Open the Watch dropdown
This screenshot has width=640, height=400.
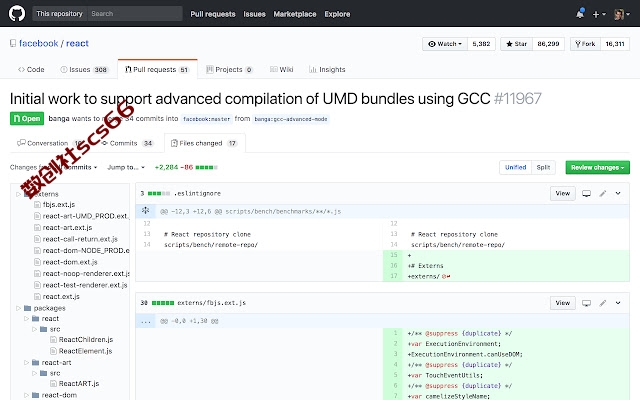444,44
